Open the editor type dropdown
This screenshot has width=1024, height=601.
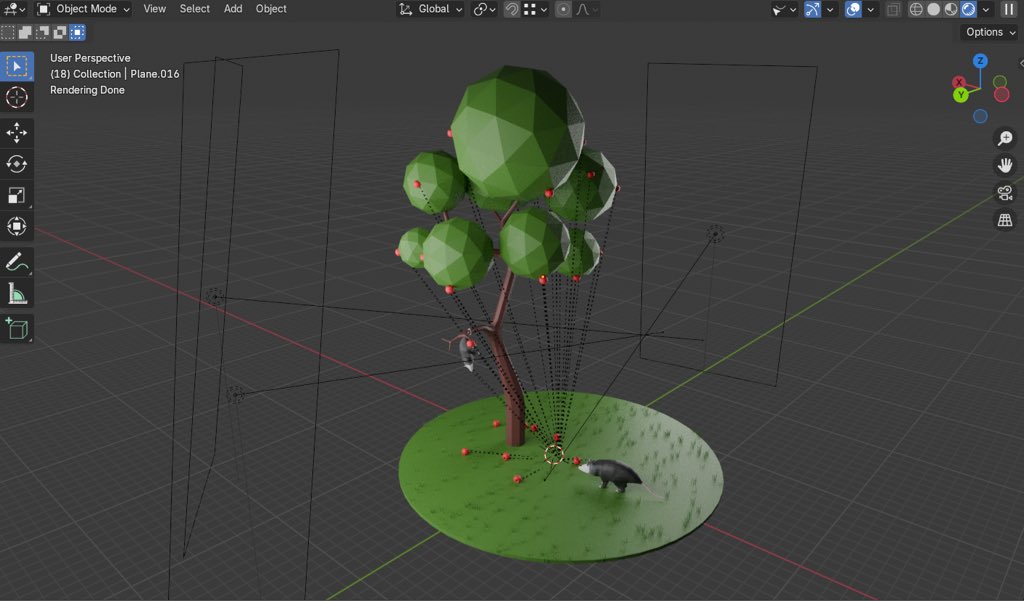tap(14, 9)
